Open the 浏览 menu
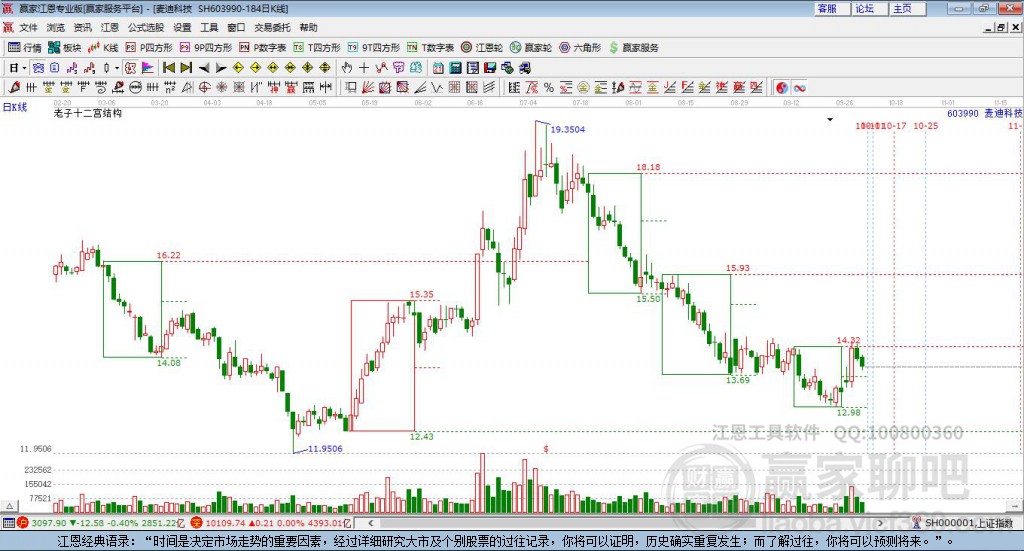 click(x=56, y=27)
